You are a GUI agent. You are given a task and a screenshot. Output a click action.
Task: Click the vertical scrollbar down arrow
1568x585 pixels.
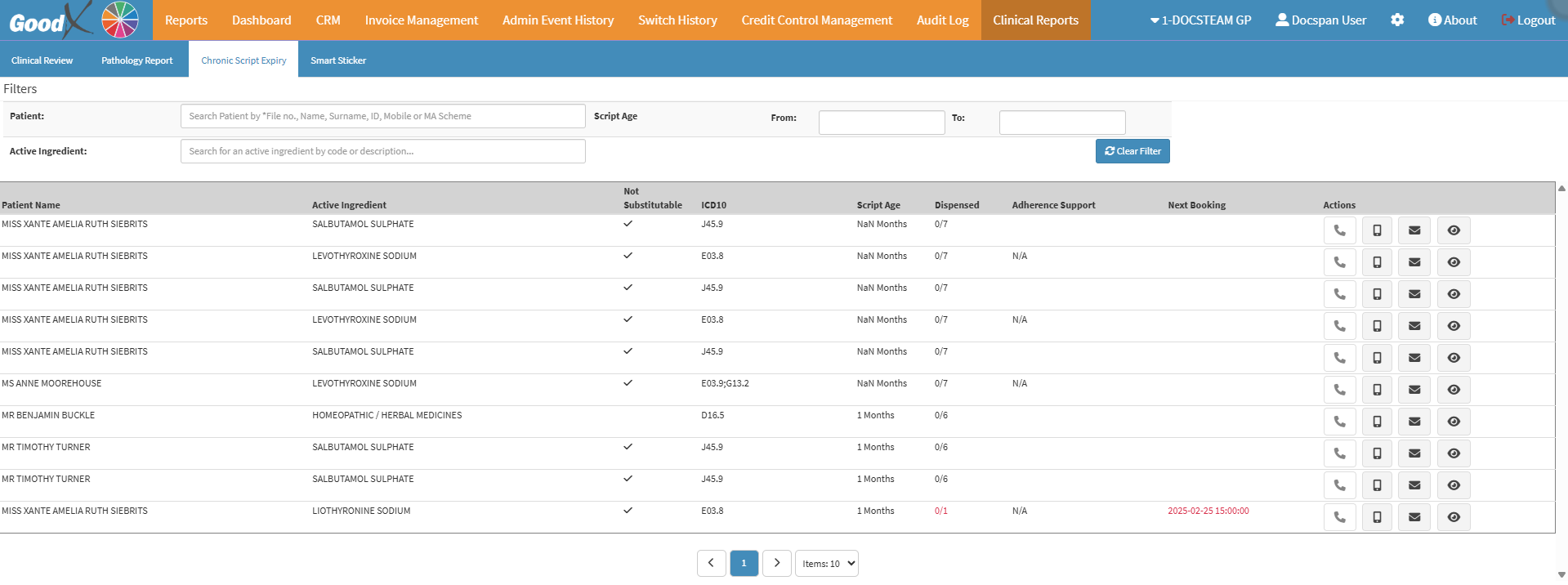tap(1561, 574)
